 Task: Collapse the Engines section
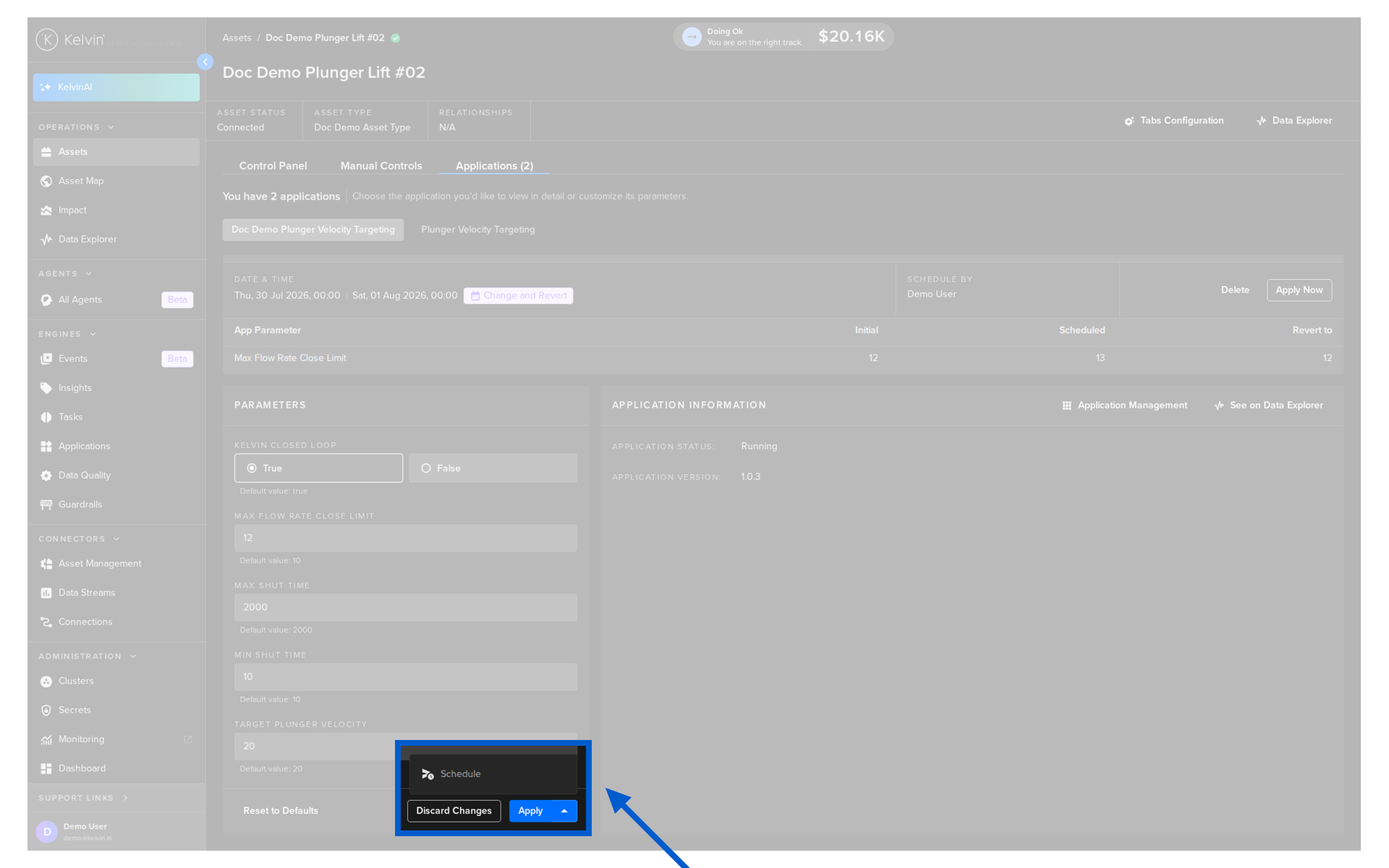tap(67, 334)
